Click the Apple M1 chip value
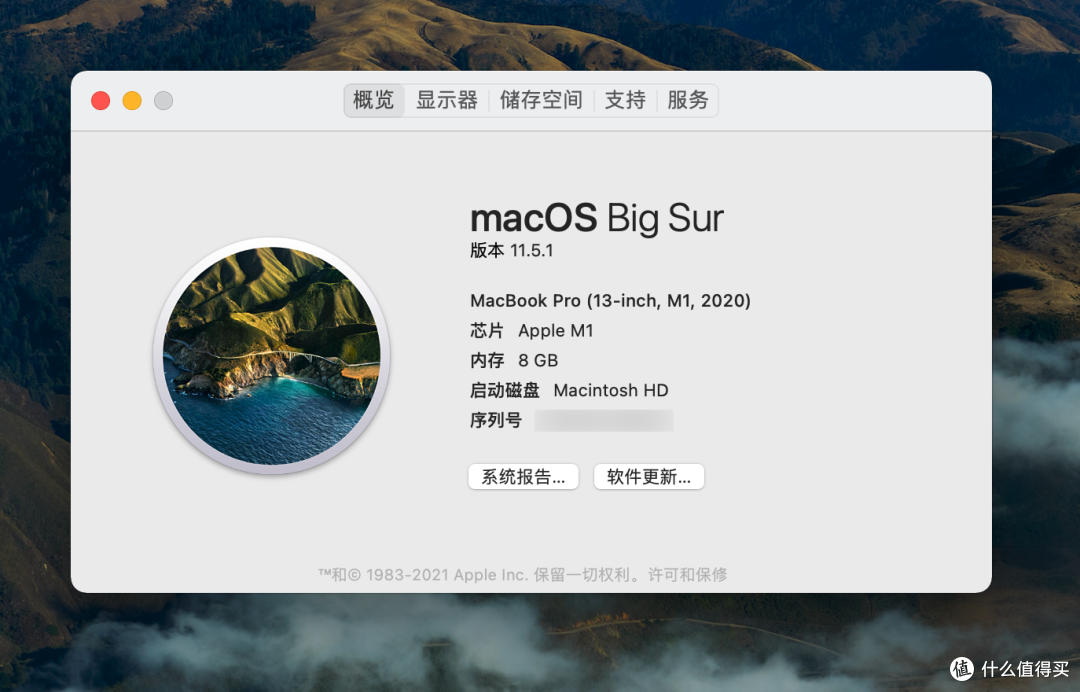The height and width of the screenshot is (692, 1080). click(x=556, y=331)
